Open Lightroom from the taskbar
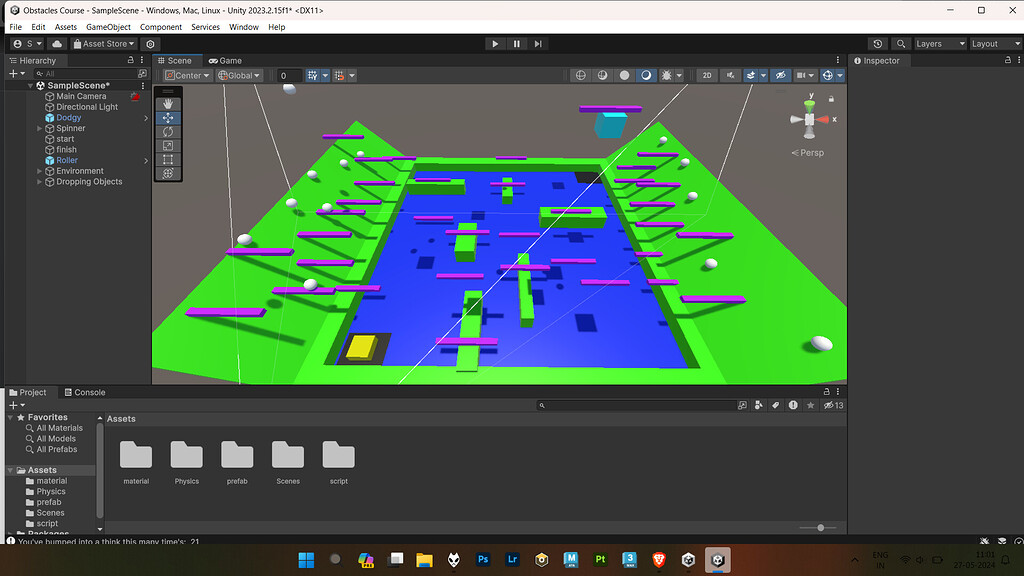Image resolution: width=1024 pixels, height=576 pixels. [x=512, y=560]
